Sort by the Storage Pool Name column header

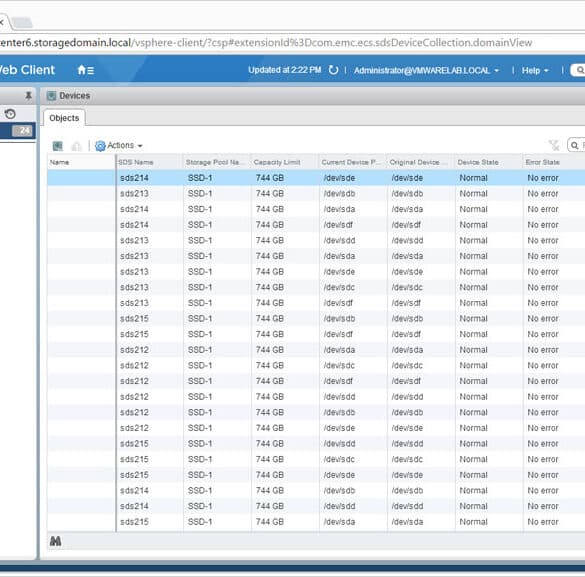(x=218, y=162)
